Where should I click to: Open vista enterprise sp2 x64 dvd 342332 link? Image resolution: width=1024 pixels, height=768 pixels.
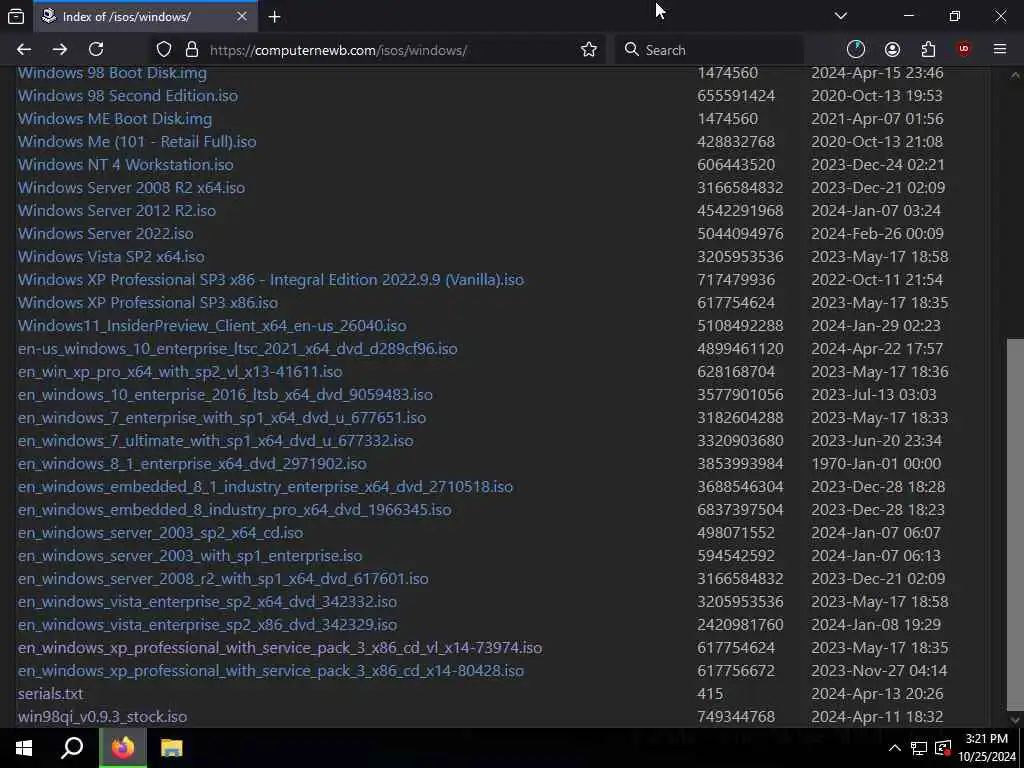[207, 601]
